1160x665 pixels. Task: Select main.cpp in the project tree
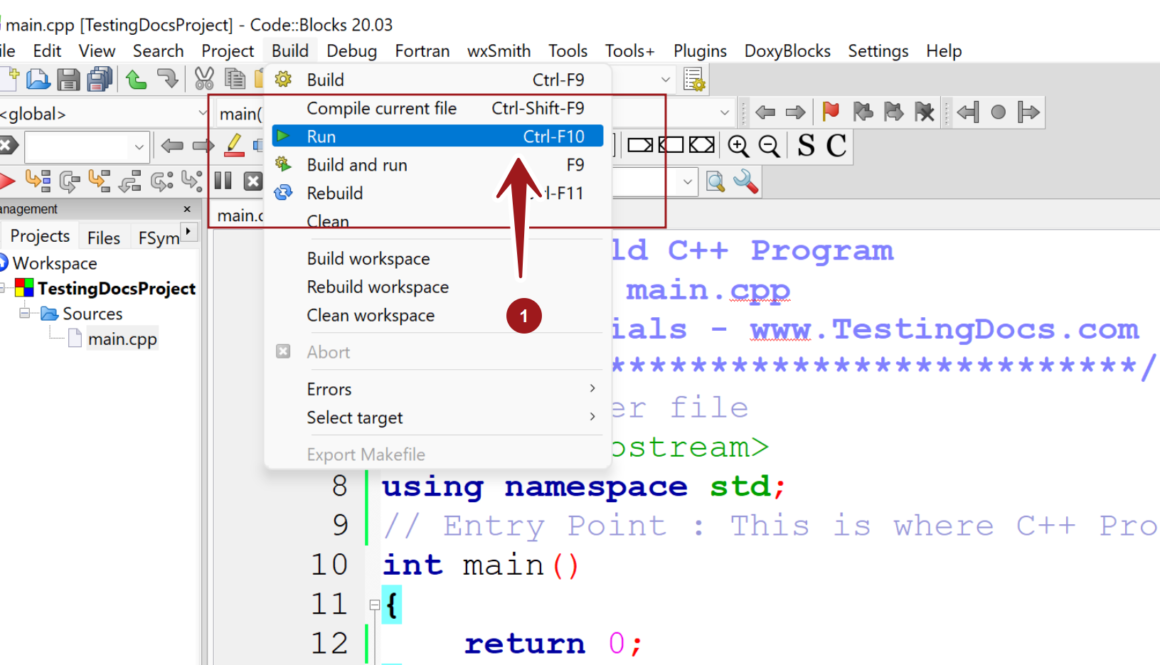tap(121, 339)
